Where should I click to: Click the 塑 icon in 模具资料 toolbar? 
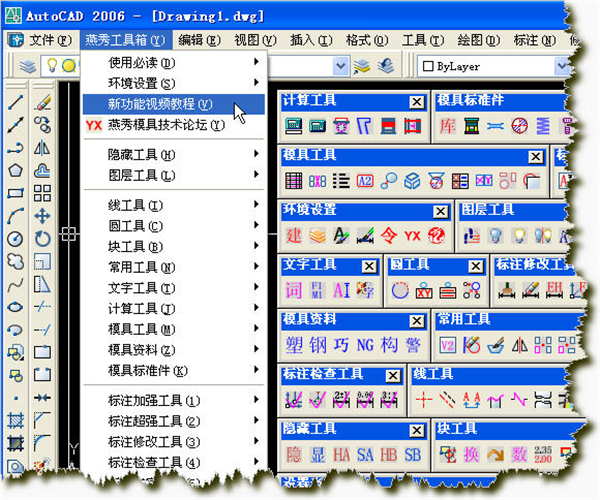293,344
